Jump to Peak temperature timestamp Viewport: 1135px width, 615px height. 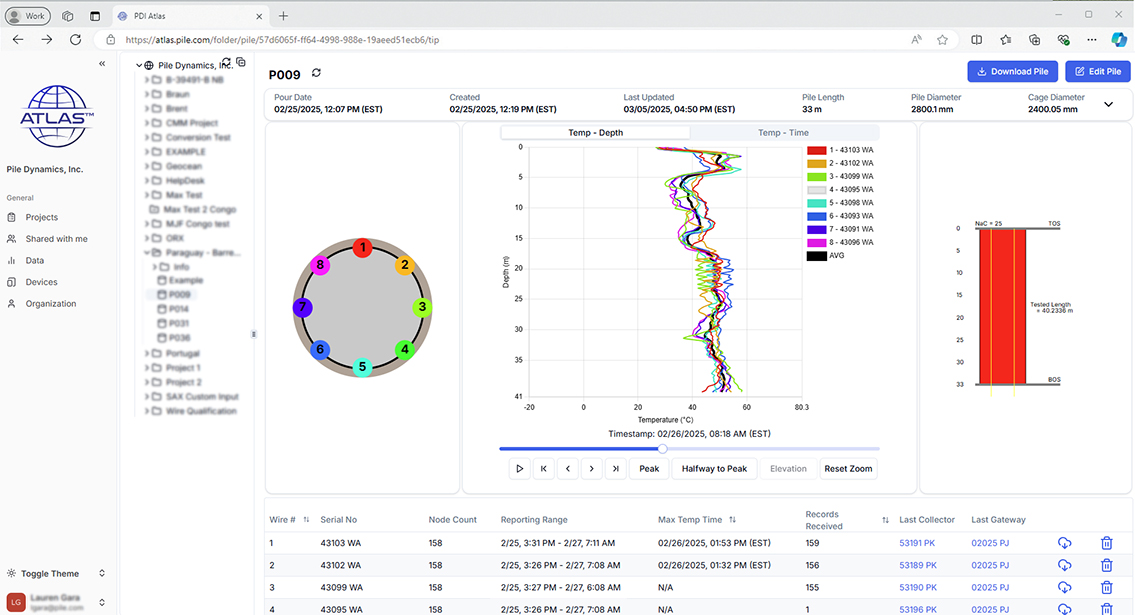click(x=649, y=469)
